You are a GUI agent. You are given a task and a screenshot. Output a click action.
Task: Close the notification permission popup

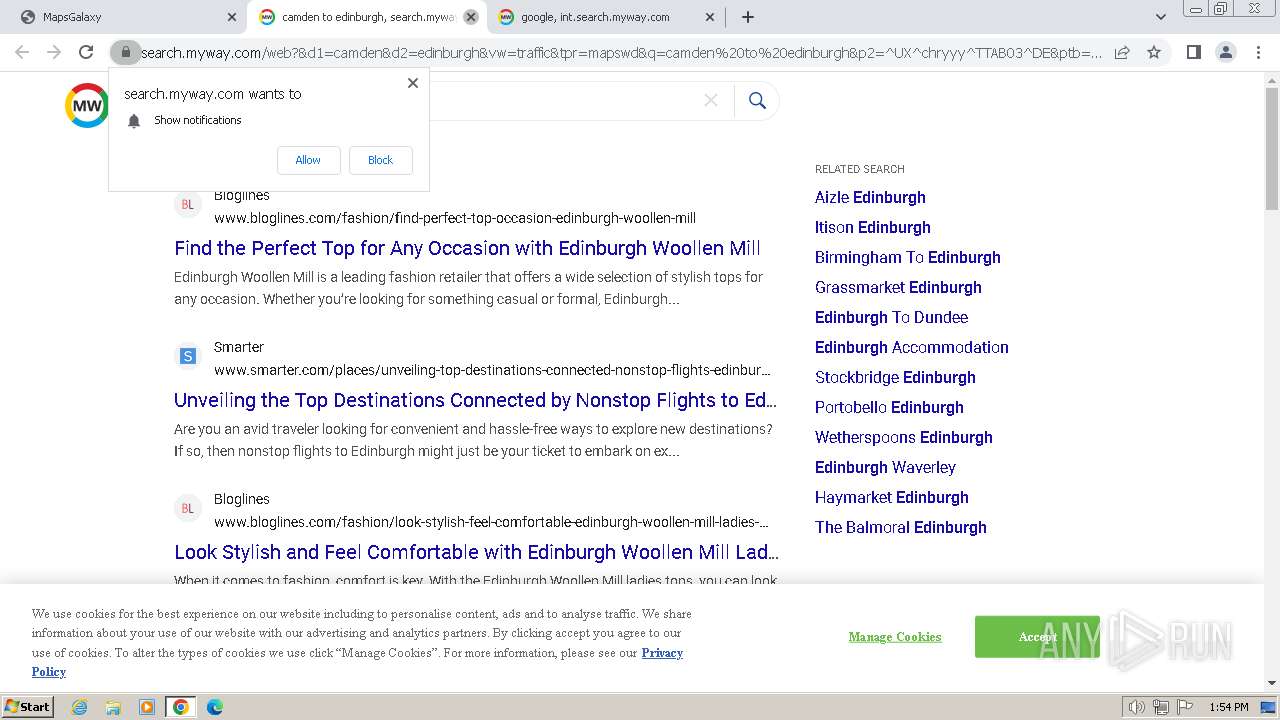[413, 83]
